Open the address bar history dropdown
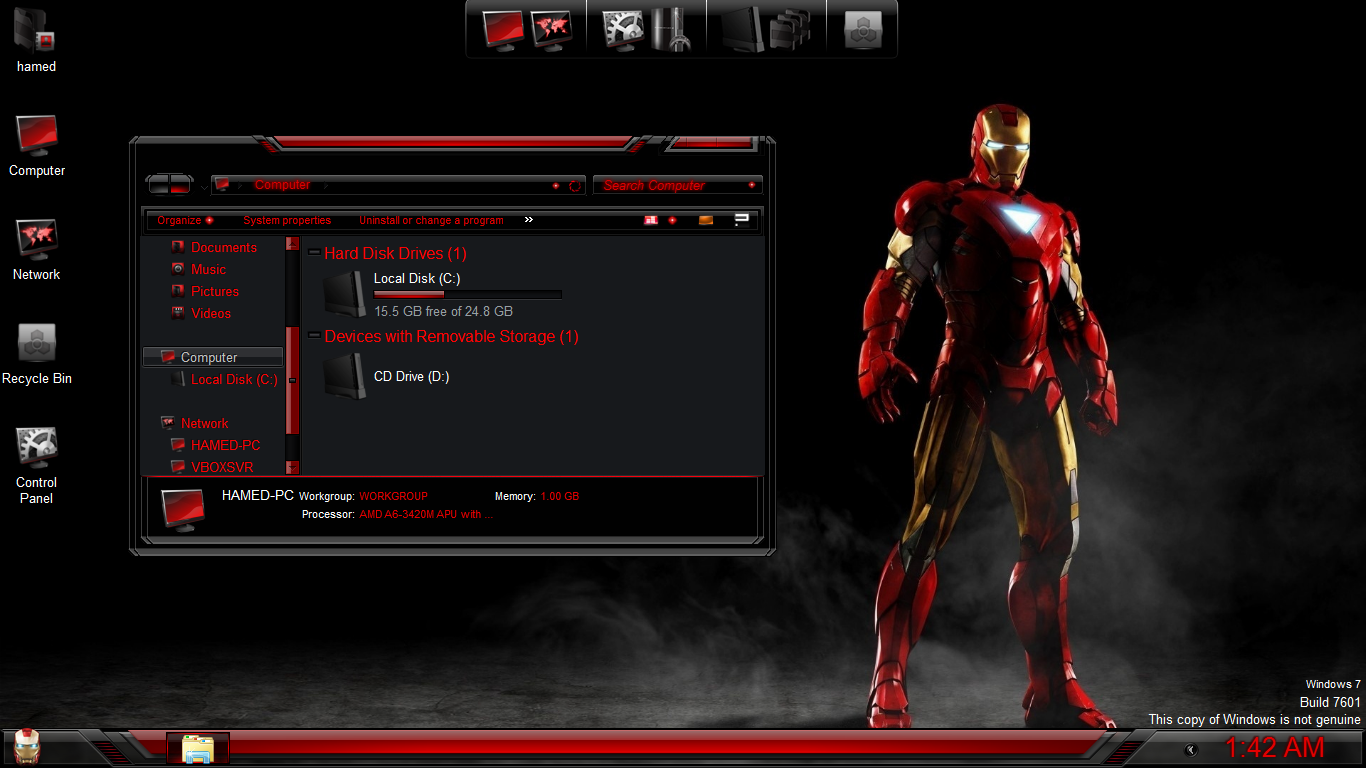The image size is (1366, 768). (556, 186)
